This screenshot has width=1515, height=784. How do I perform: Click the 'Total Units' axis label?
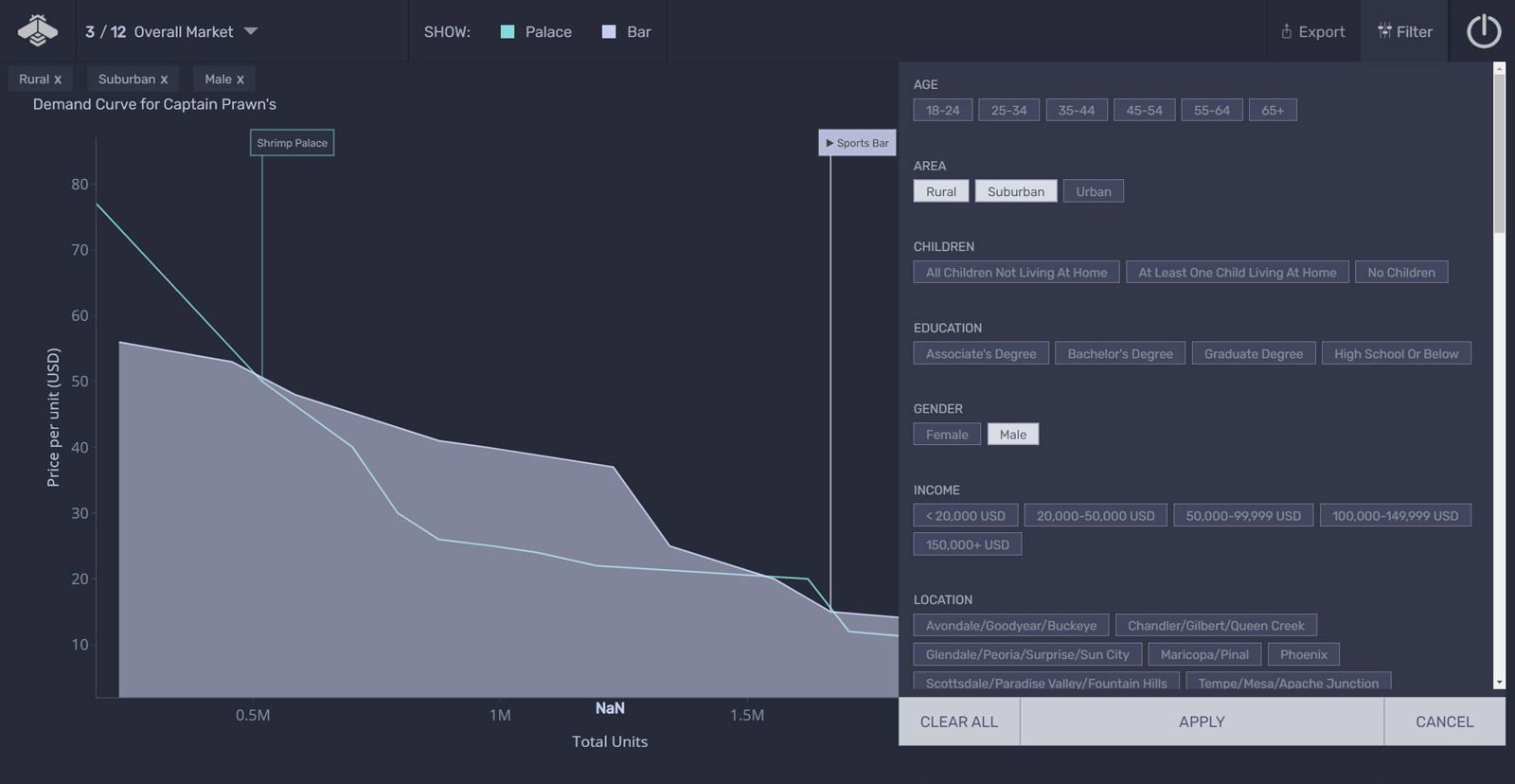coord(610,741)
